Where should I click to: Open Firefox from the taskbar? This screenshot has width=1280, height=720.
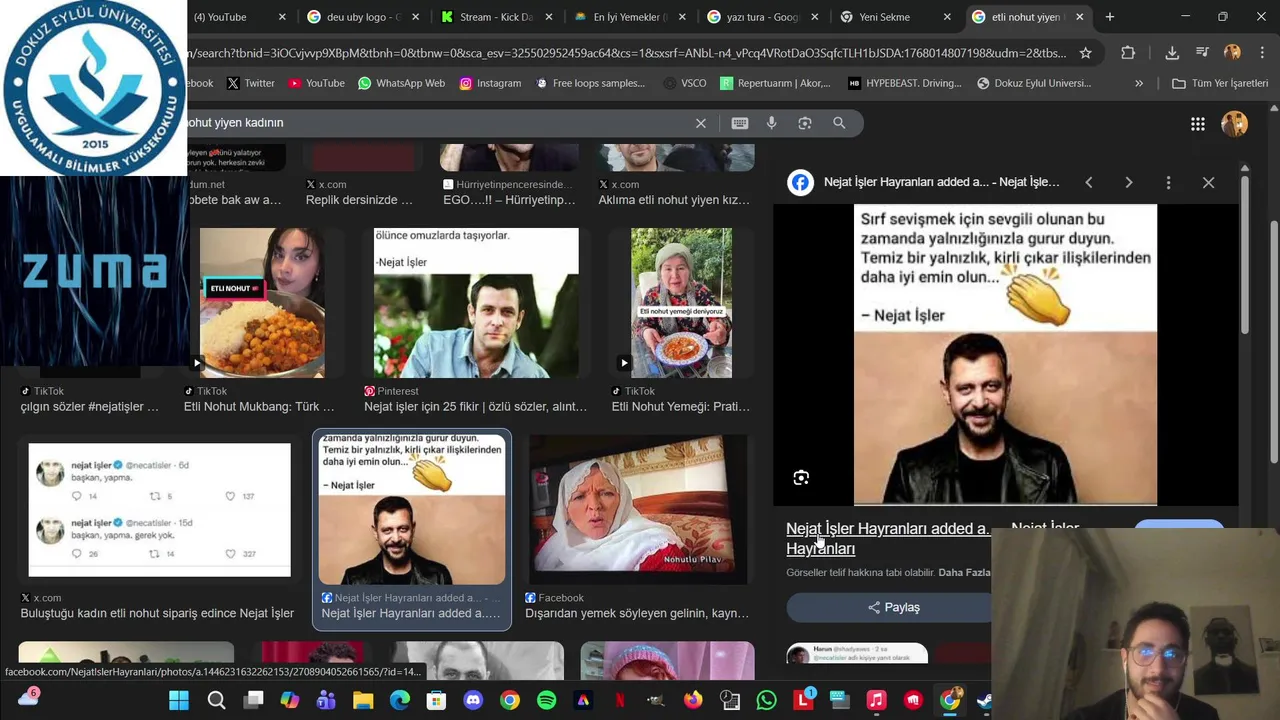(x=693, y=700)
